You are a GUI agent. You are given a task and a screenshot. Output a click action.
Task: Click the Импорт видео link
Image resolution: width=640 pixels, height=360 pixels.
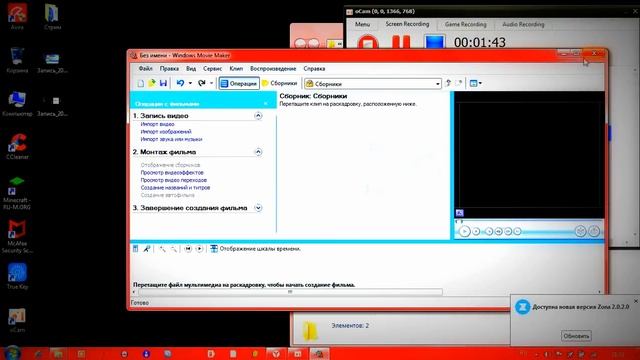click(x=158, y=124)
